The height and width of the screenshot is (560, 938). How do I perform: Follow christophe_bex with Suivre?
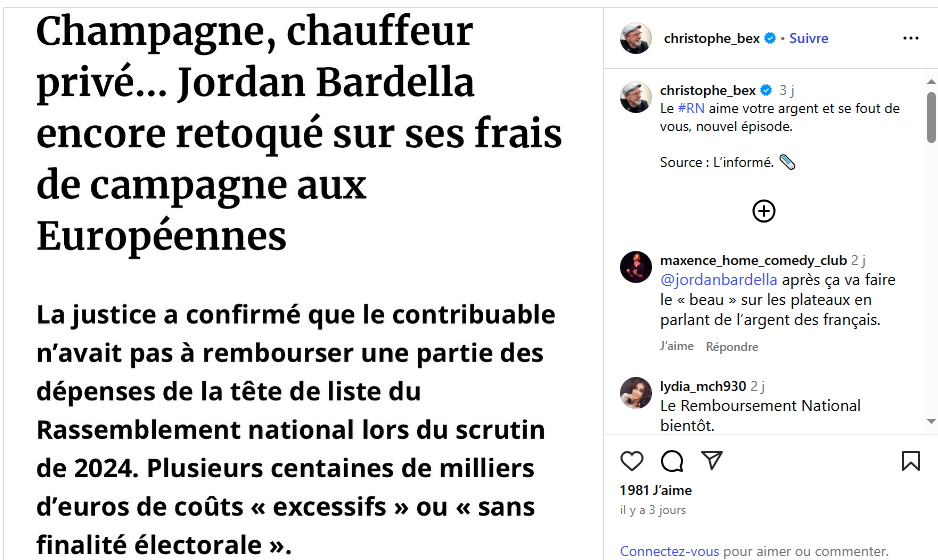click(808, 39)
